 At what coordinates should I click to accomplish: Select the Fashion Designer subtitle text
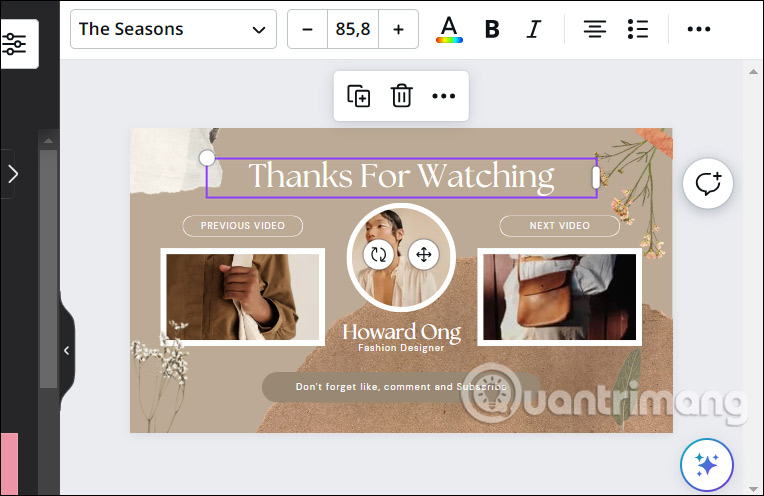click(x=401, y=348)
